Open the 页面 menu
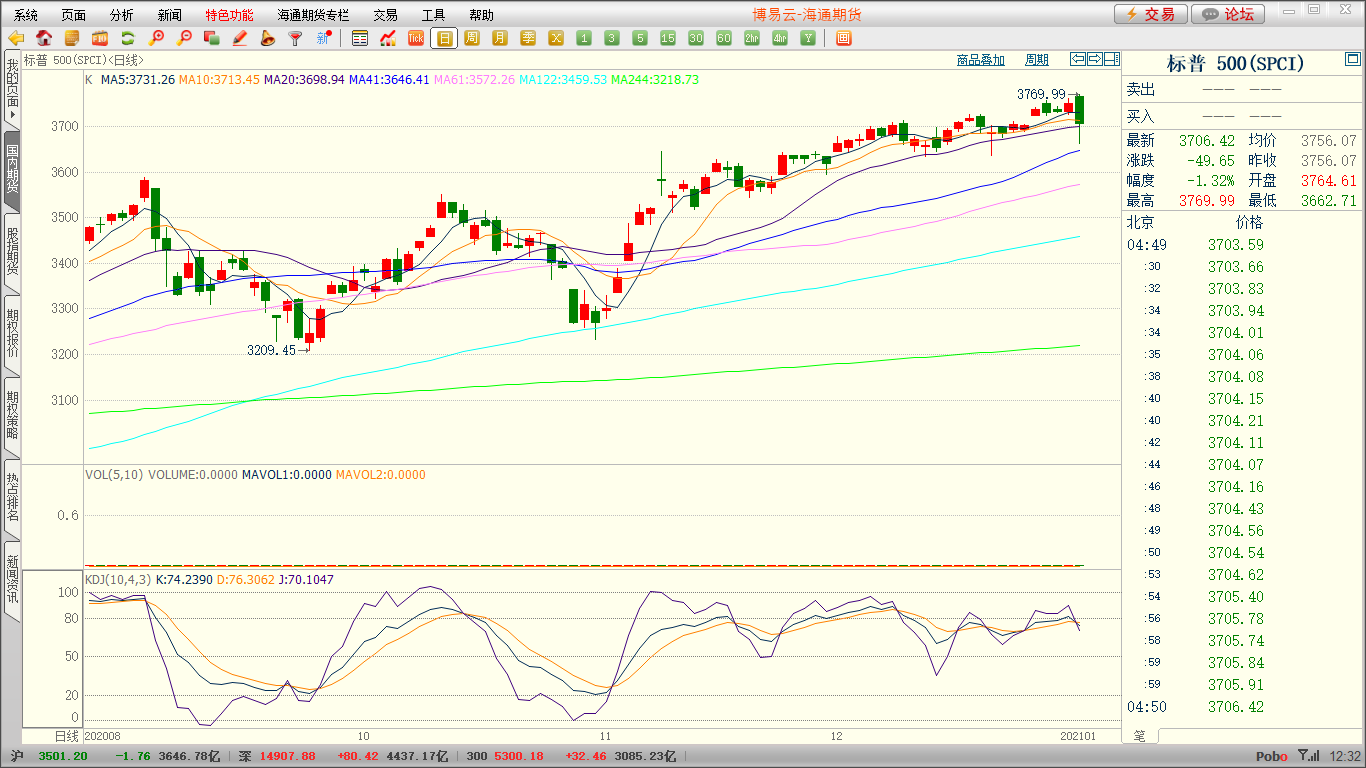Screen dimensions: 1366x768 74,15
